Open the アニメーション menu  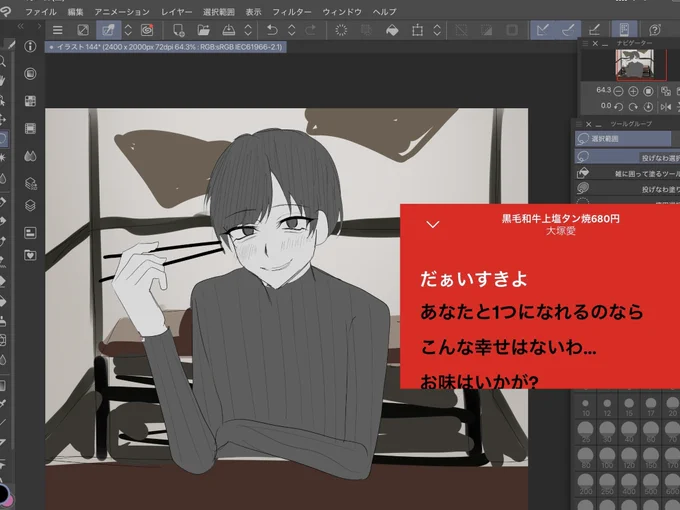(122, 12)
